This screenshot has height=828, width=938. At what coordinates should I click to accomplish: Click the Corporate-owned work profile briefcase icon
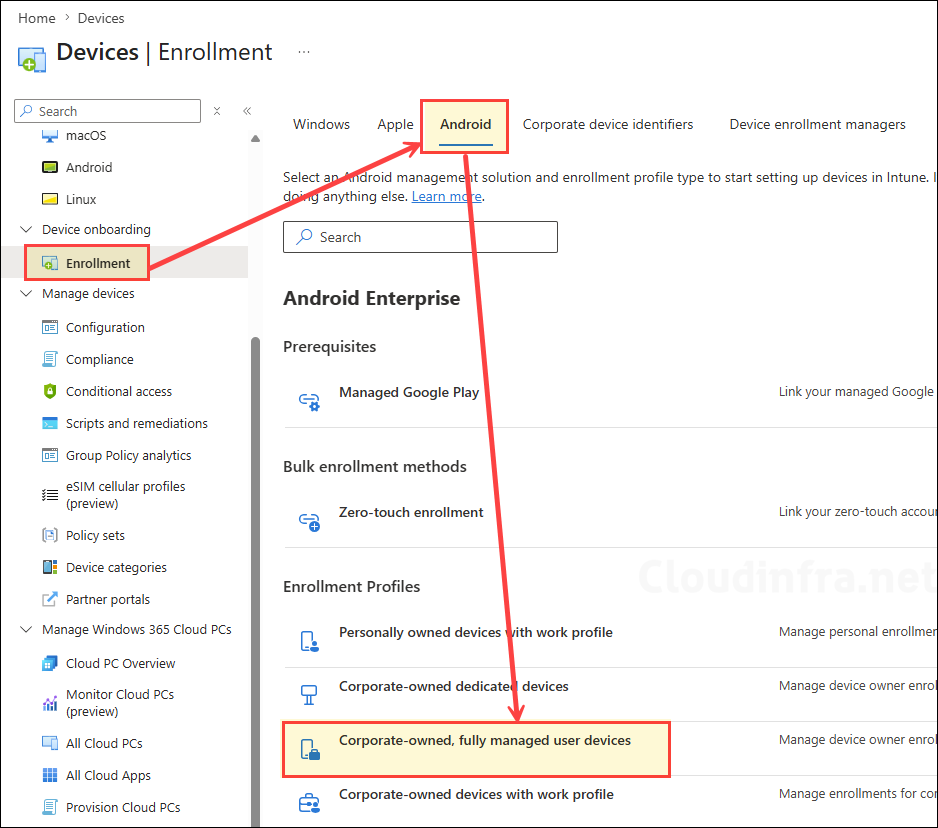point(309,803)
